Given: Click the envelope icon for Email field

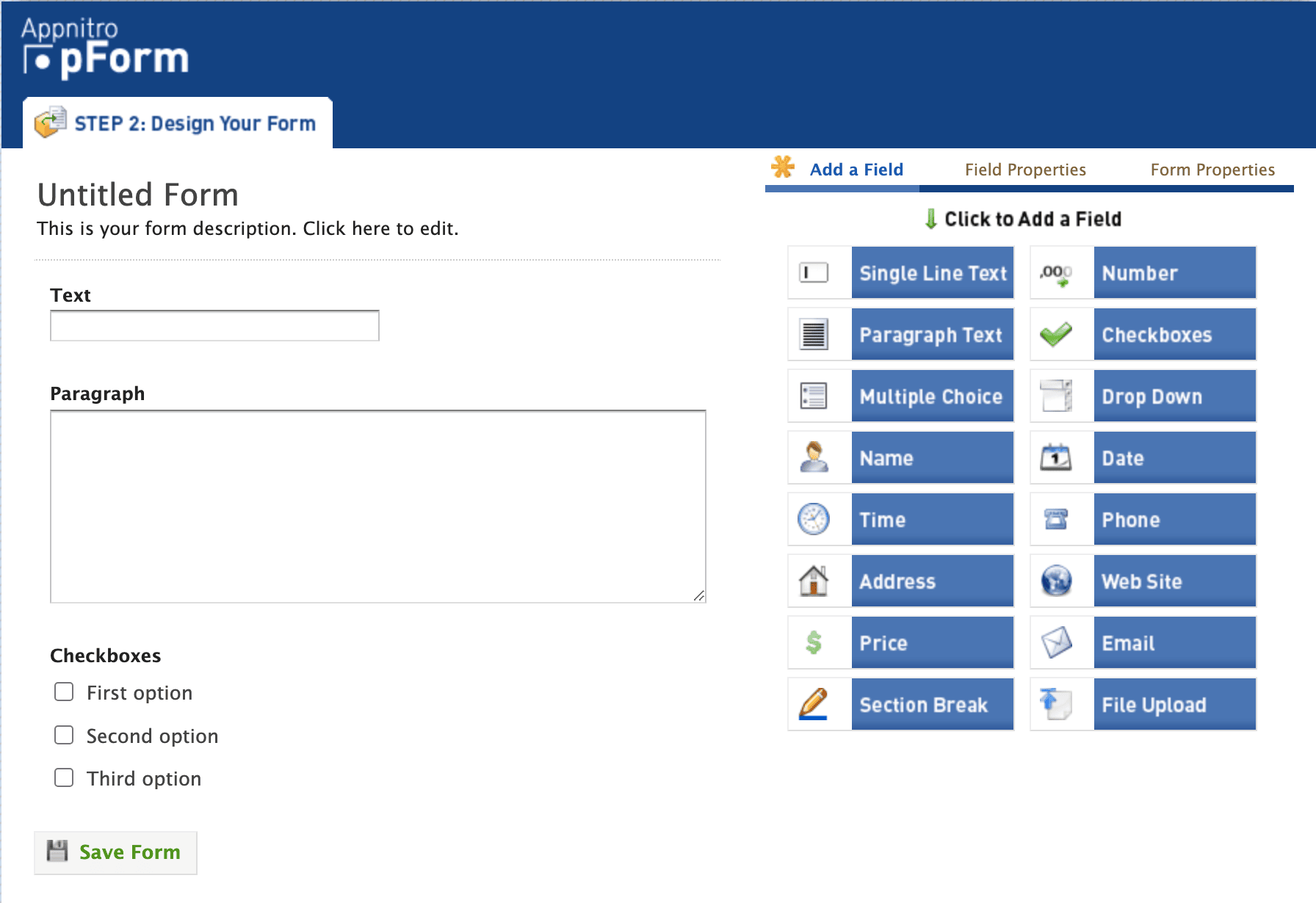Looking at the screenshot, I should (1056, 642).
